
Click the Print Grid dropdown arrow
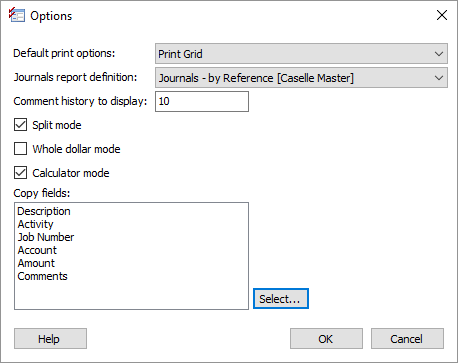pyautogui.click(x=439, y=54)
